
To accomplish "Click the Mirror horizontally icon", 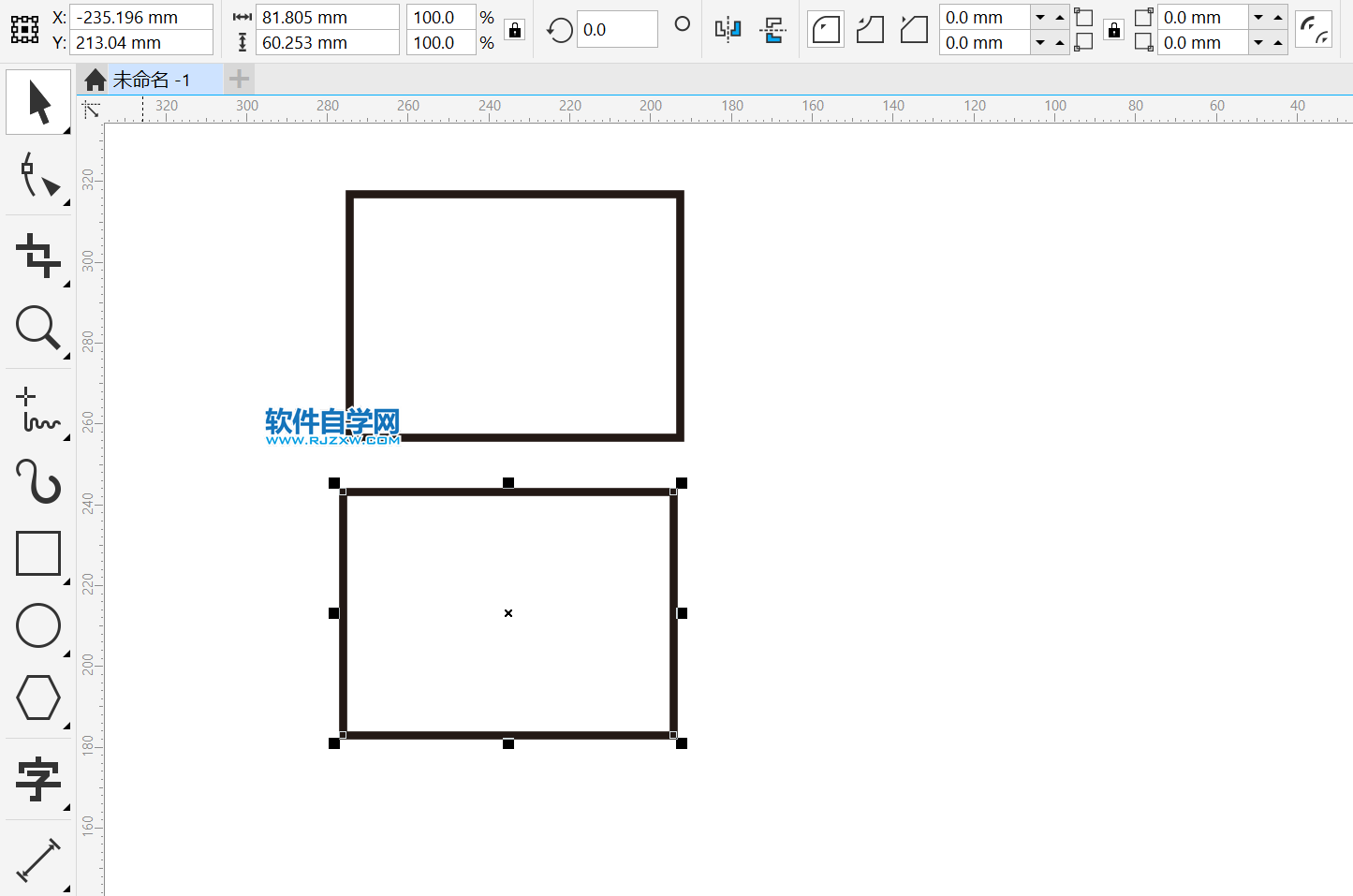I will pyautogui.click(x=728, y=30).
